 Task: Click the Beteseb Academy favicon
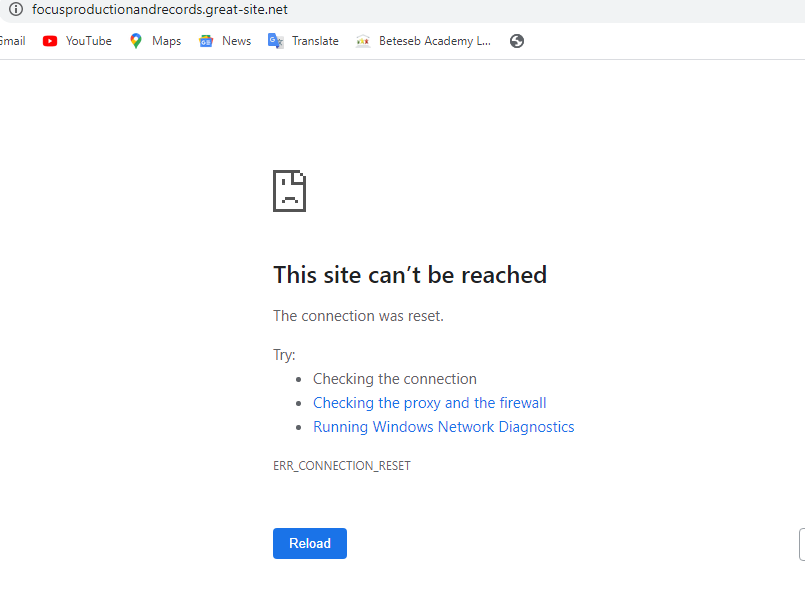pos(362,41)
